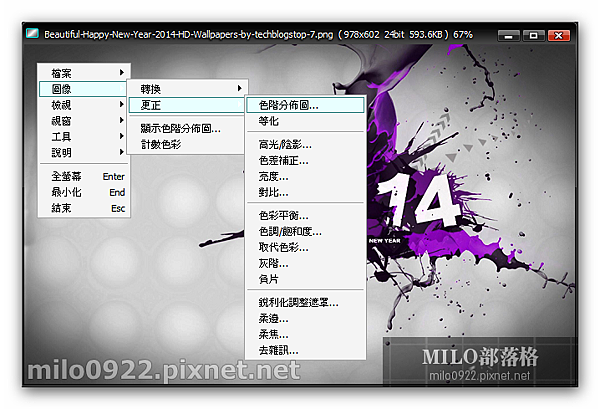Click 色階分佈圖... in the 更正 submenu
This screenshot has height=409, width=600.
(305, 105)
